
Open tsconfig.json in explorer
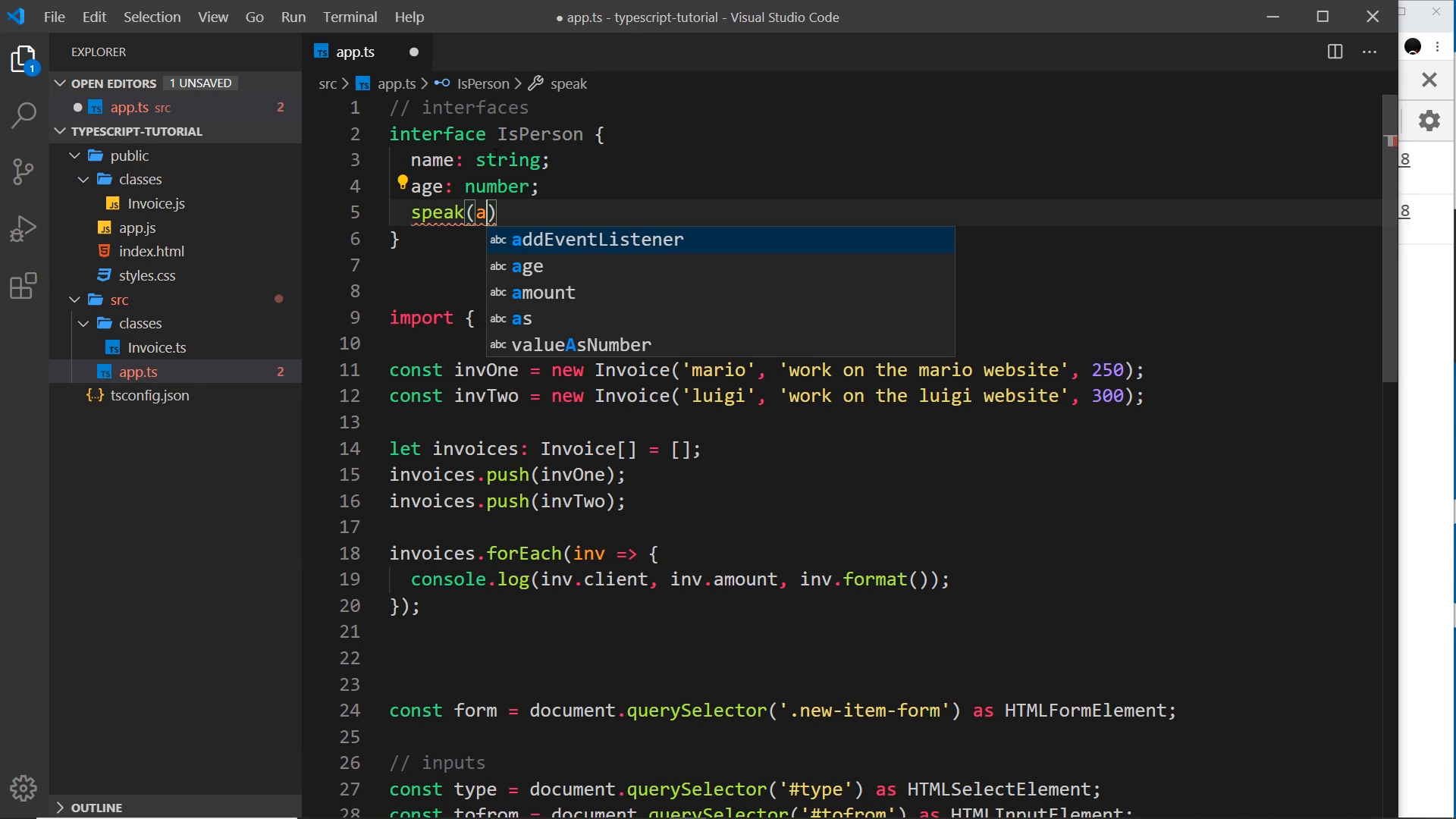(x=176, y=395)
